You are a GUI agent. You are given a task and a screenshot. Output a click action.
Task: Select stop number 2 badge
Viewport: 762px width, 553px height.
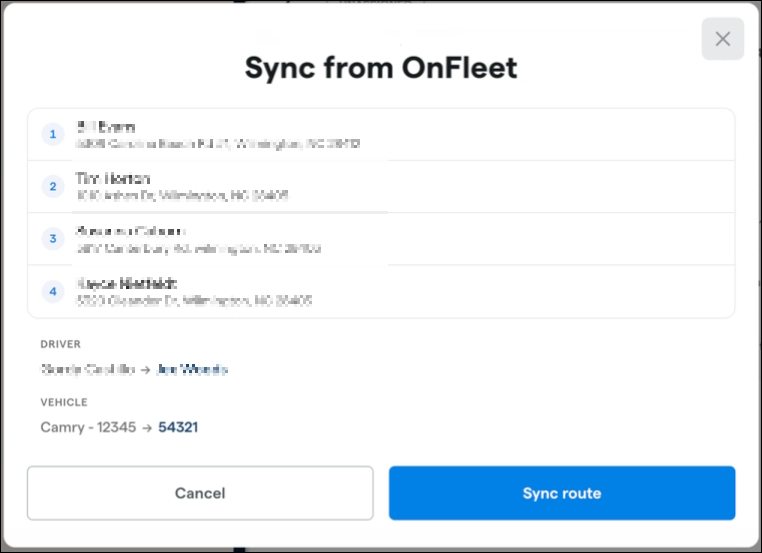coord(53,186)
